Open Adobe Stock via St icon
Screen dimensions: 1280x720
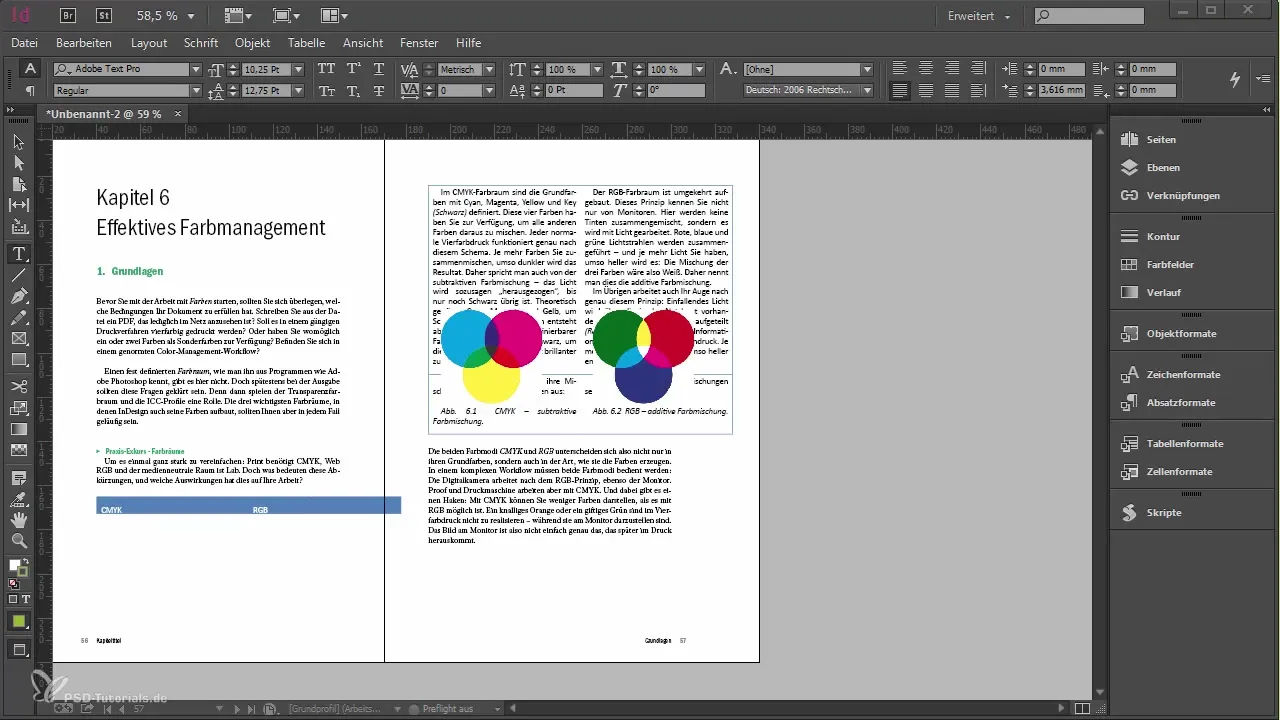pyautogui.click(x=104, y=16)
